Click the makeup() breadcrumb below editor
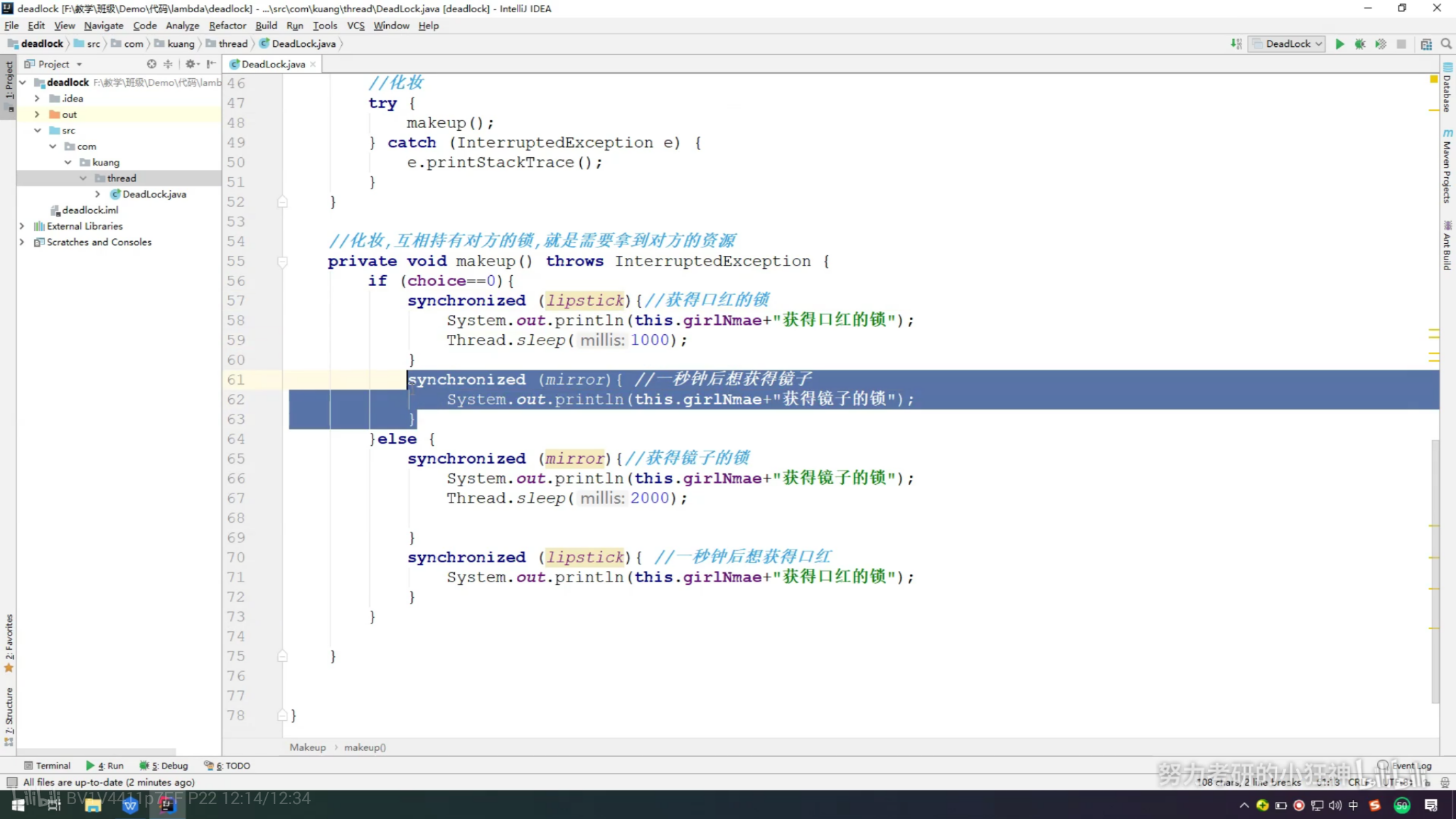Image resolution: width=1456 pixels, height=819 pixels. coord(365,747)
